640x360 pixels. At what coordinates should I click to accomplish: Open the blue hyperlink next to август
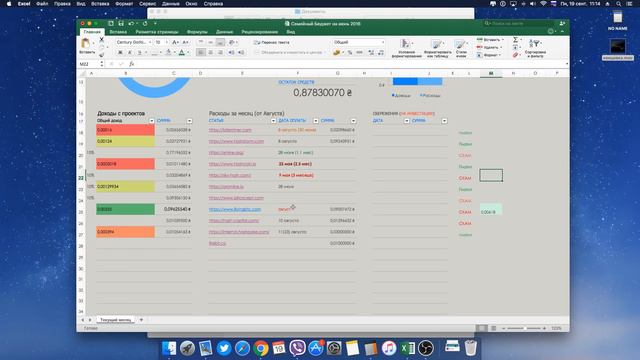(235, 209)
